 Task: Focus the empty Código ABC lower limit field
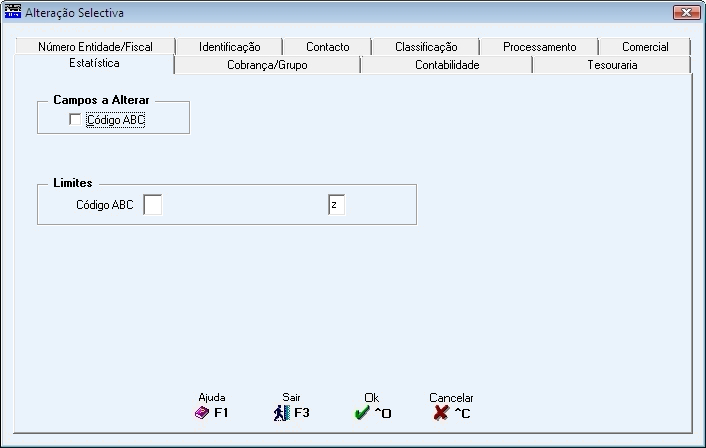click(x=153, y=205)
